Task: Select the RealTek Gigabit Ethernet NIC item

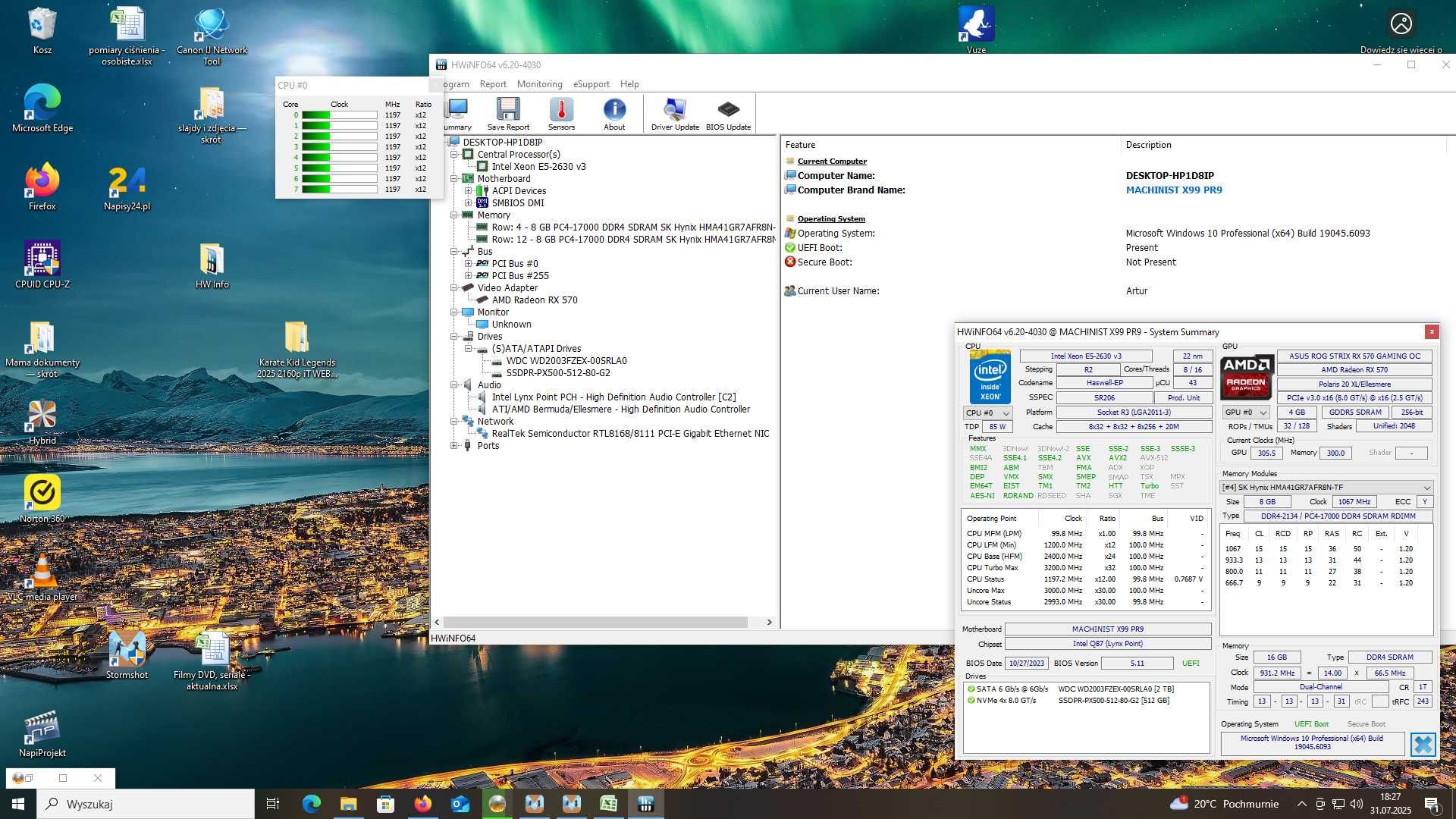Action: pyautogui.click(x=630, y=433)
